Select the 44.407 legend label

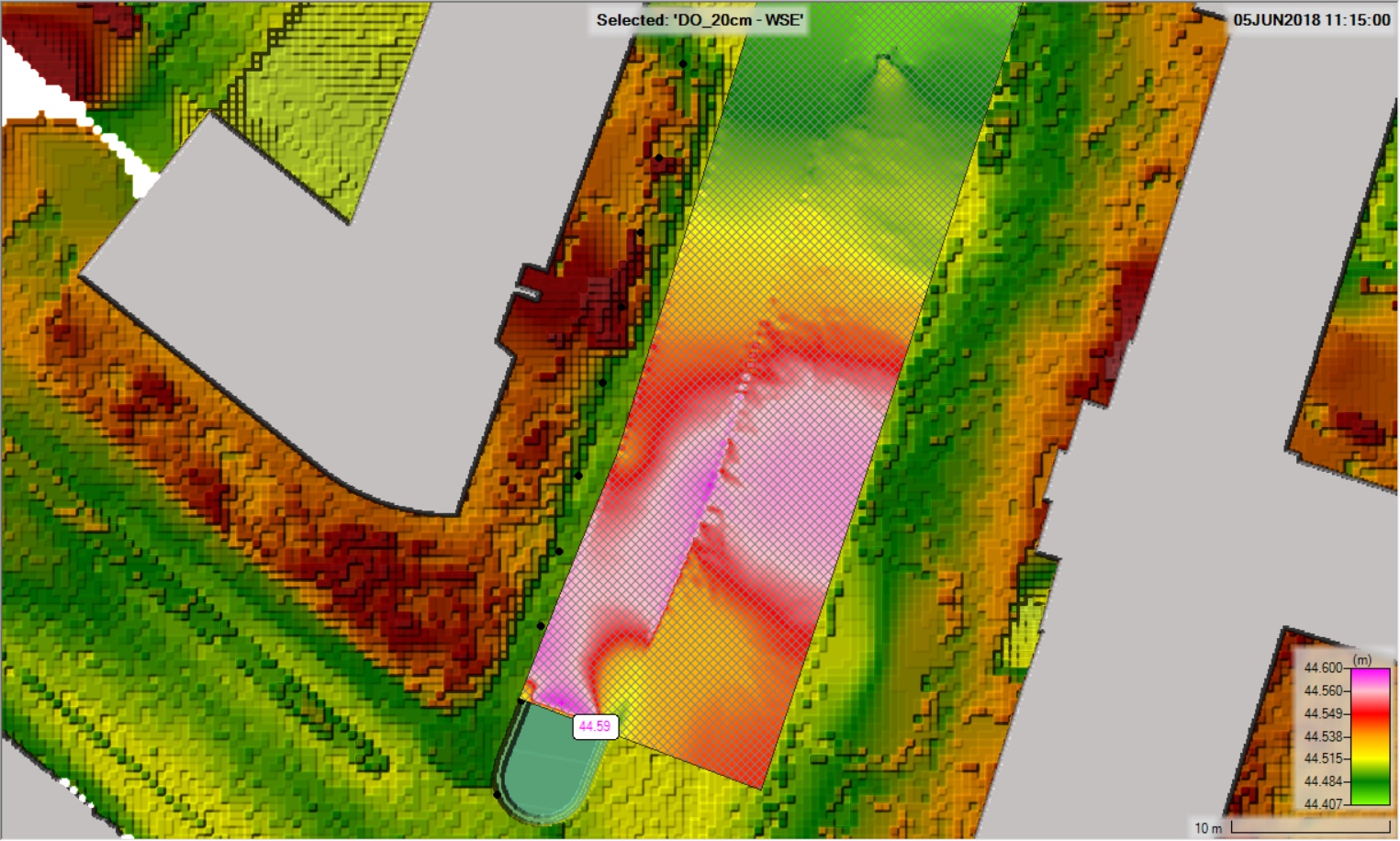click(x=1323, y=804)
